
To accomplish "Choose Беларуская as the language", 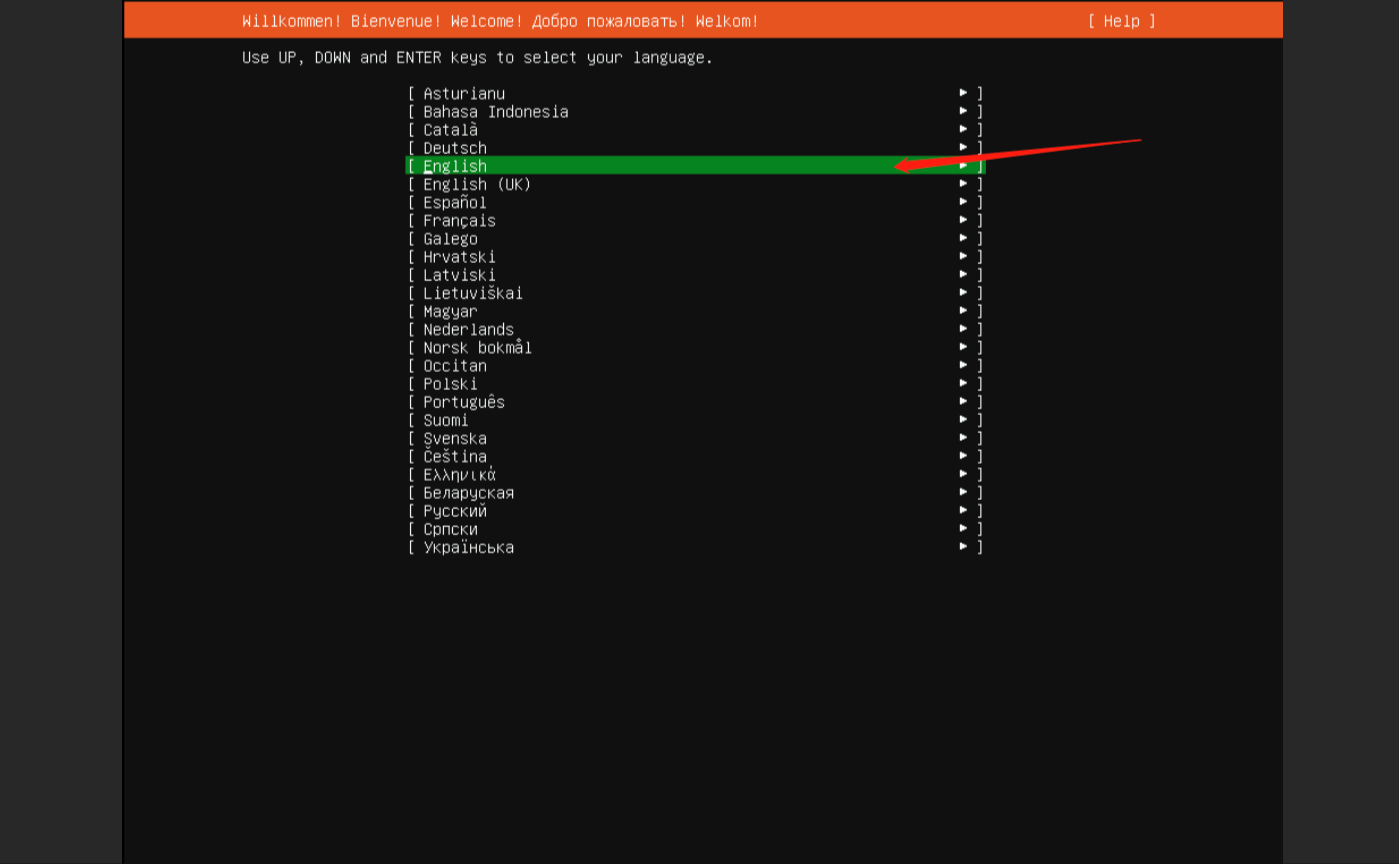I will point(696,493).
